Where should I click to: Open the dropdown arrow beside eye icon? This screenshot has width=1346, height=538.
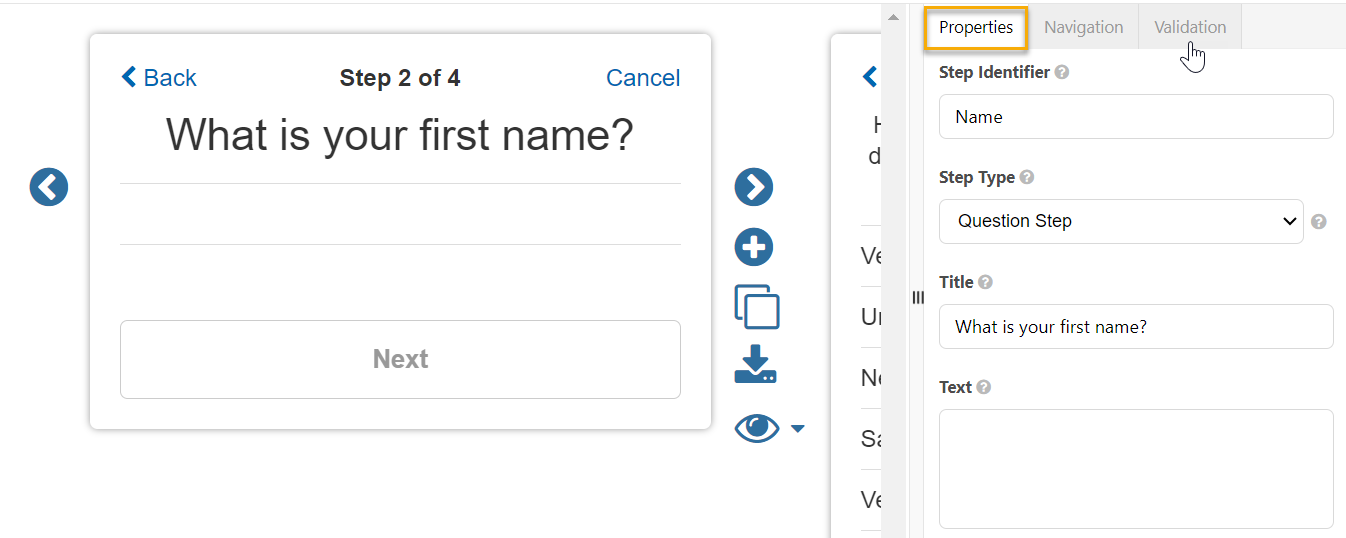pos(797,429)
